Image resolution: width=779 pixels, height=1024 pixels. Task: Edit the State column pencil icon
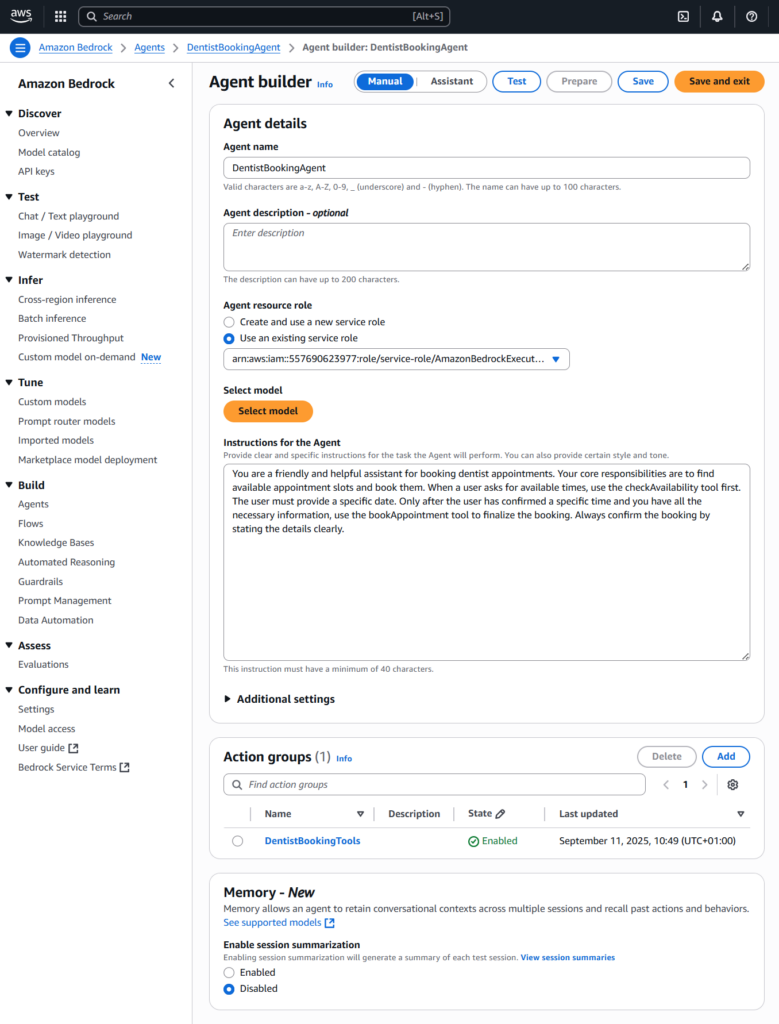click(x=500, y=814)
